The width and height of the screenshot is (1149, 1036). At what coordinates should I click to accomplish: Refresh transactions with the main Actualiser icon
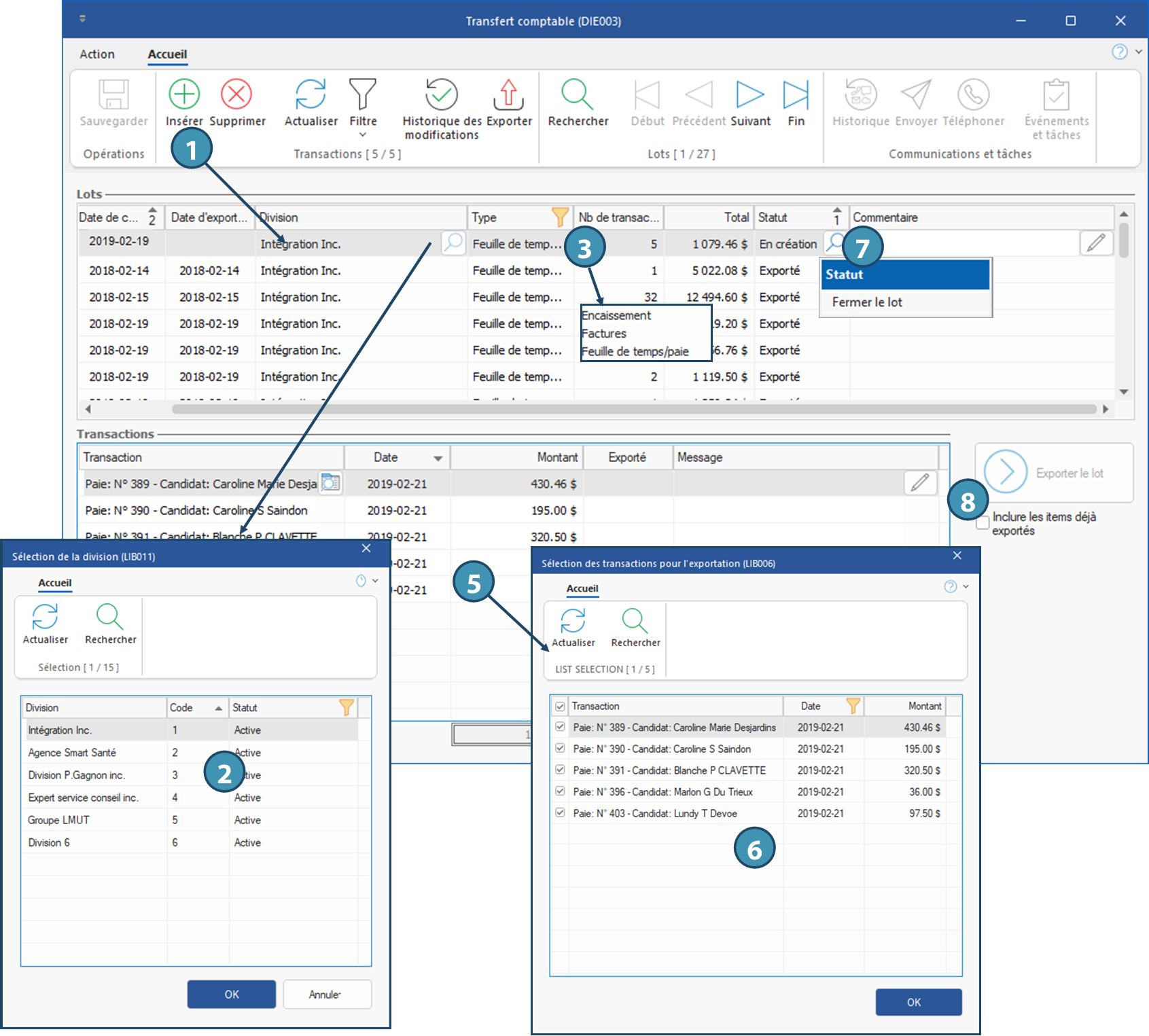click(311, 94)
